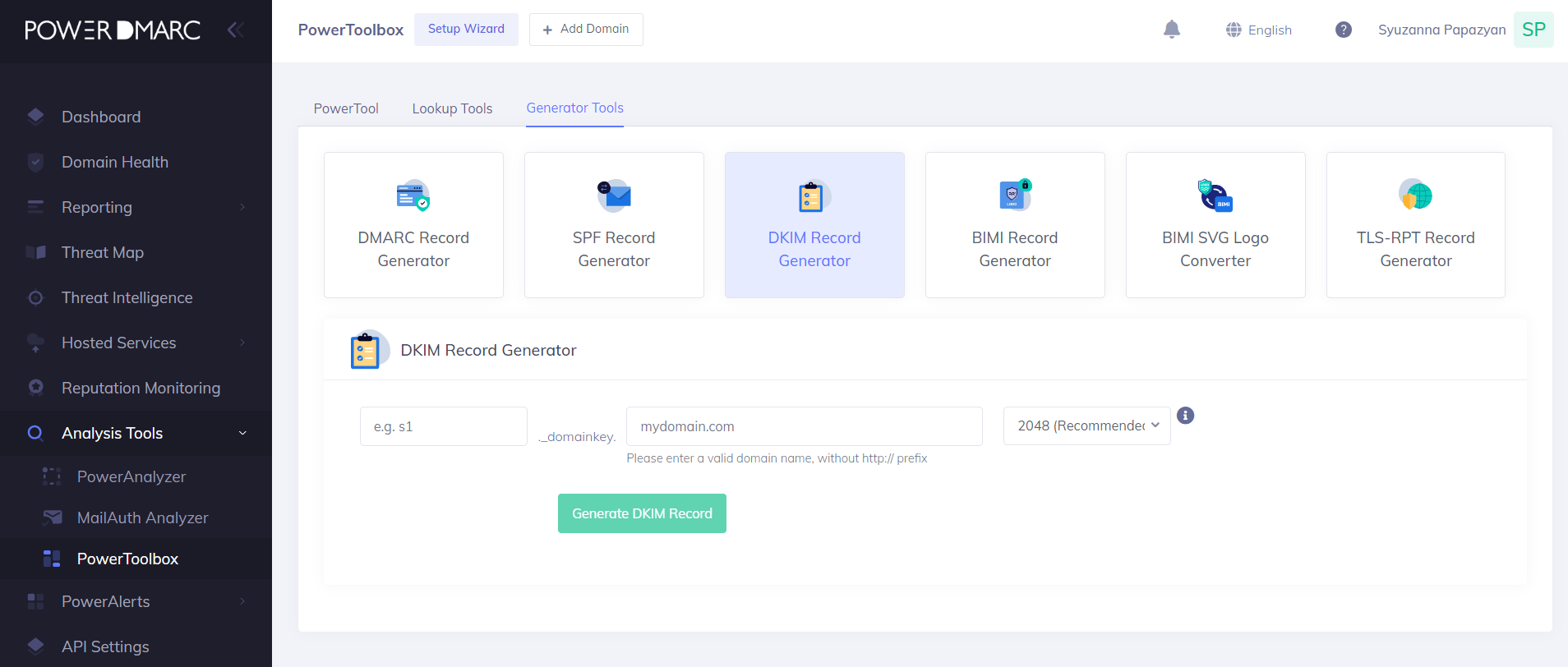Click the Setup Wizard button
This screenshot has width=1568, height=667.
(x=466, y=30)
